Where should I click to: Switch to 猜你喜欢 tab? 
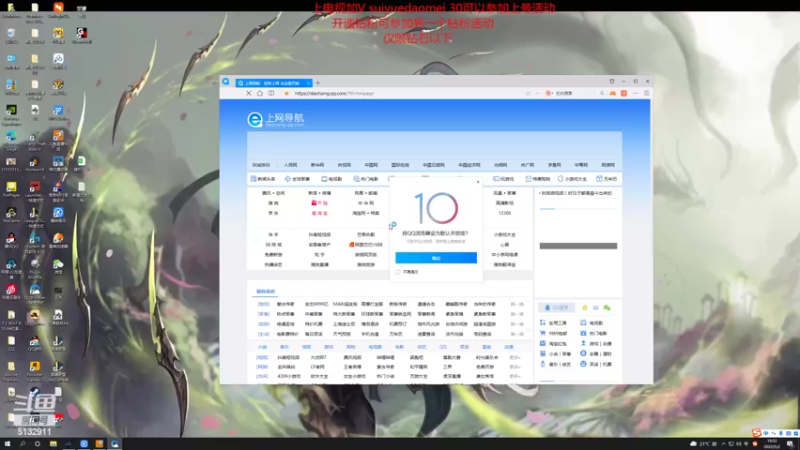[x=265, y=291]
